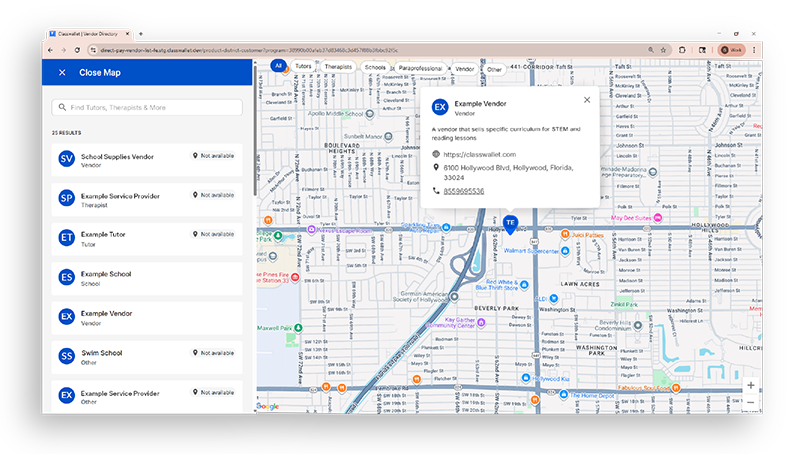Click the search magnifier in the vendor search box
Image resolution: width=800 pixels, height=454 pixels.
62,108
